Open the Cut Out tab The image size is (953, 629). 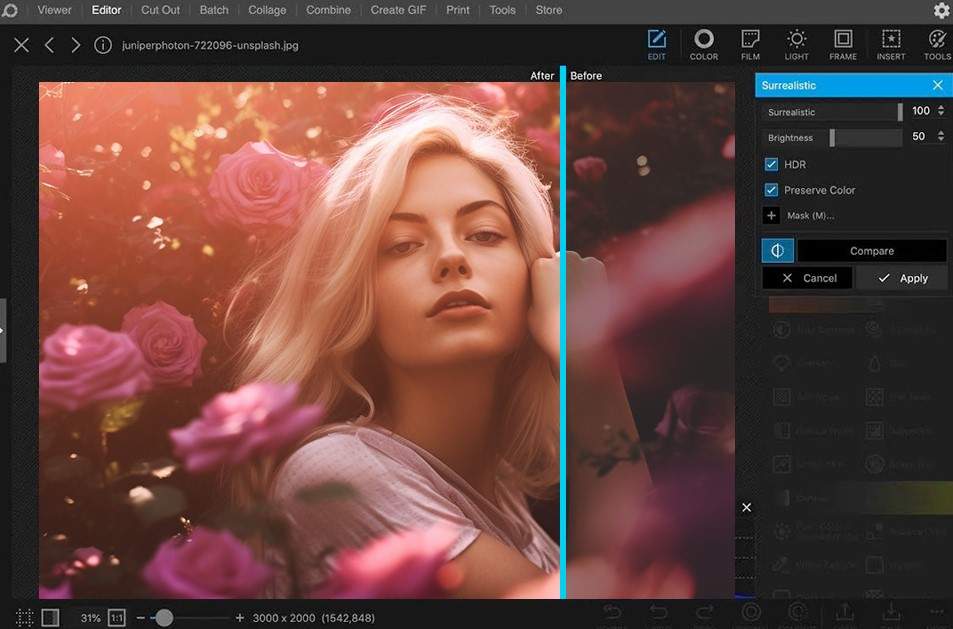coord(160,10)
